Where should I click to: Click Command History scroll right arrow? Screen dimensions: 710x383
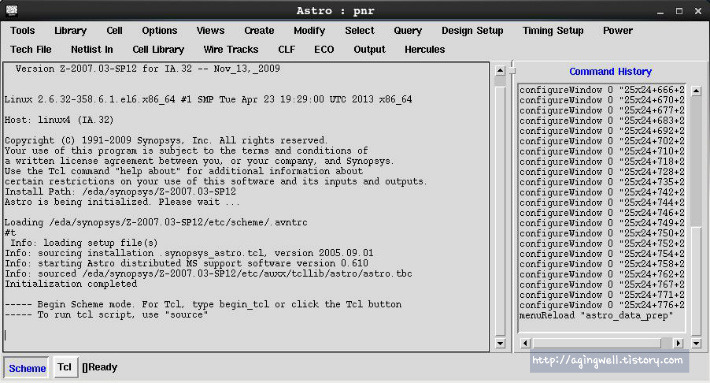tap(678, 344)
